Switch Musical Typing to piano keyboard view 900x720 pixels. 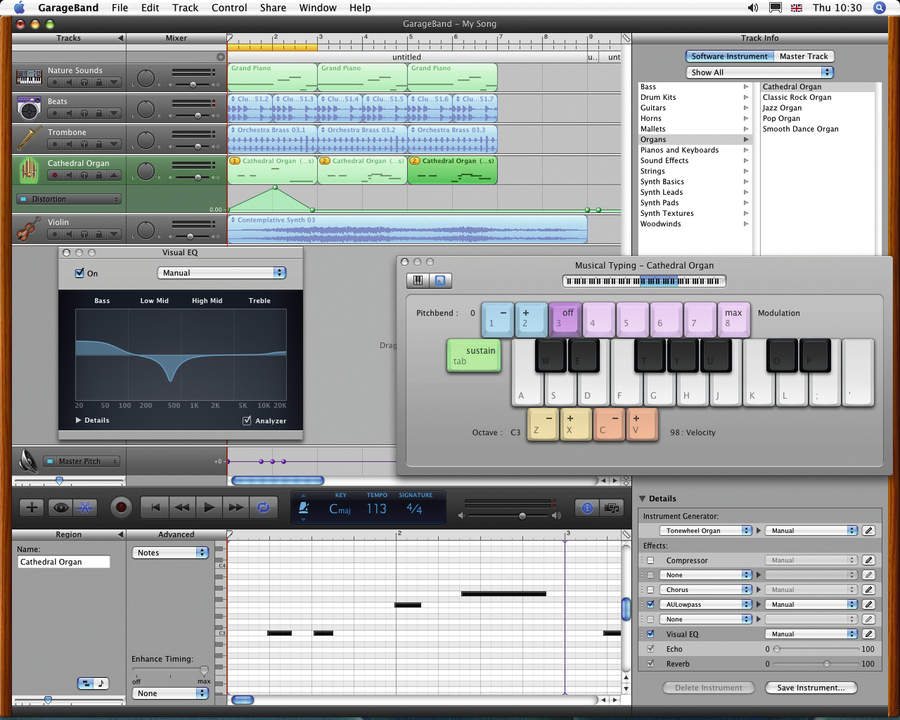tap(418, 280)
